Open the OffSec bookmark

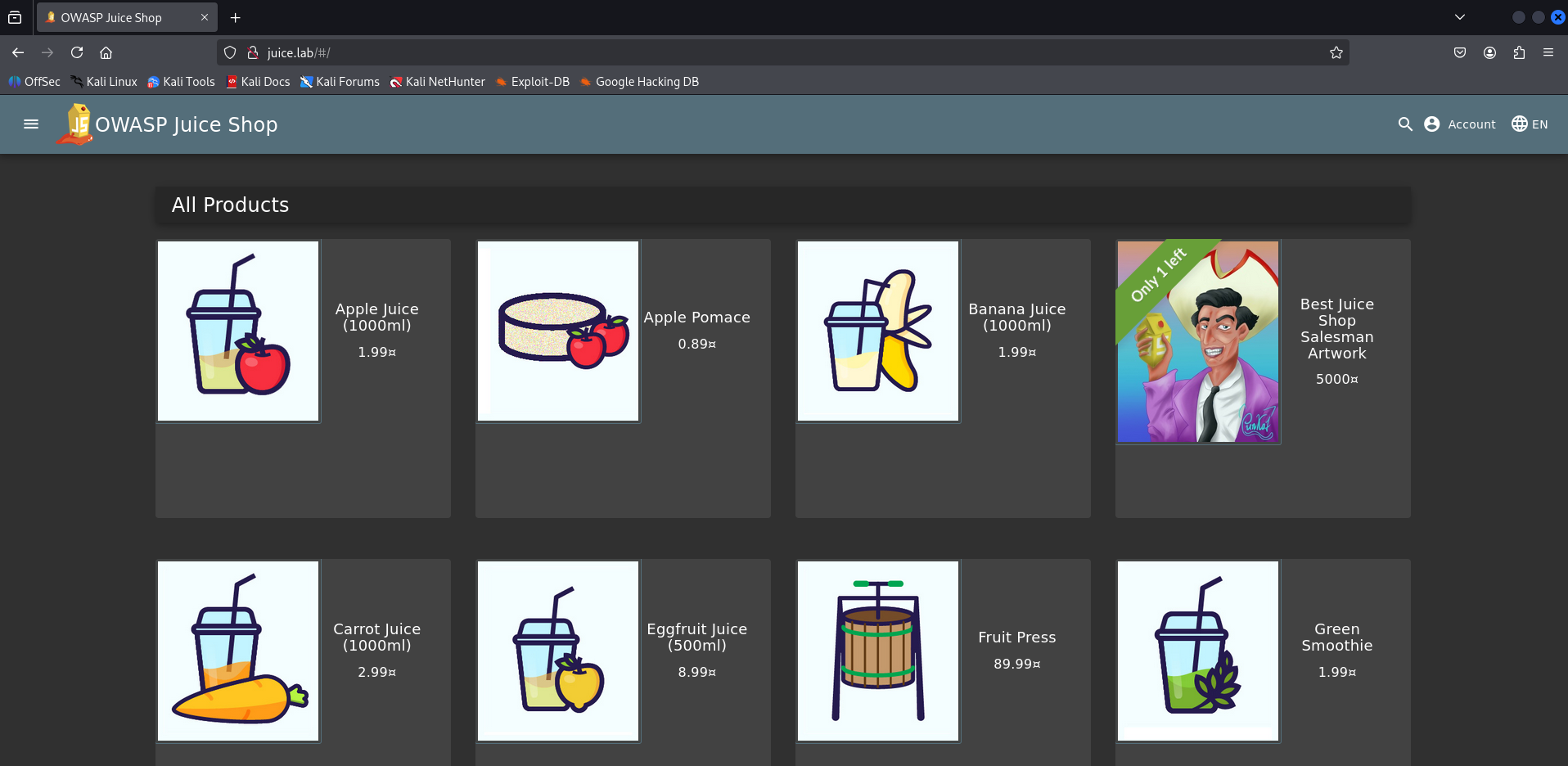pos(34,82)
